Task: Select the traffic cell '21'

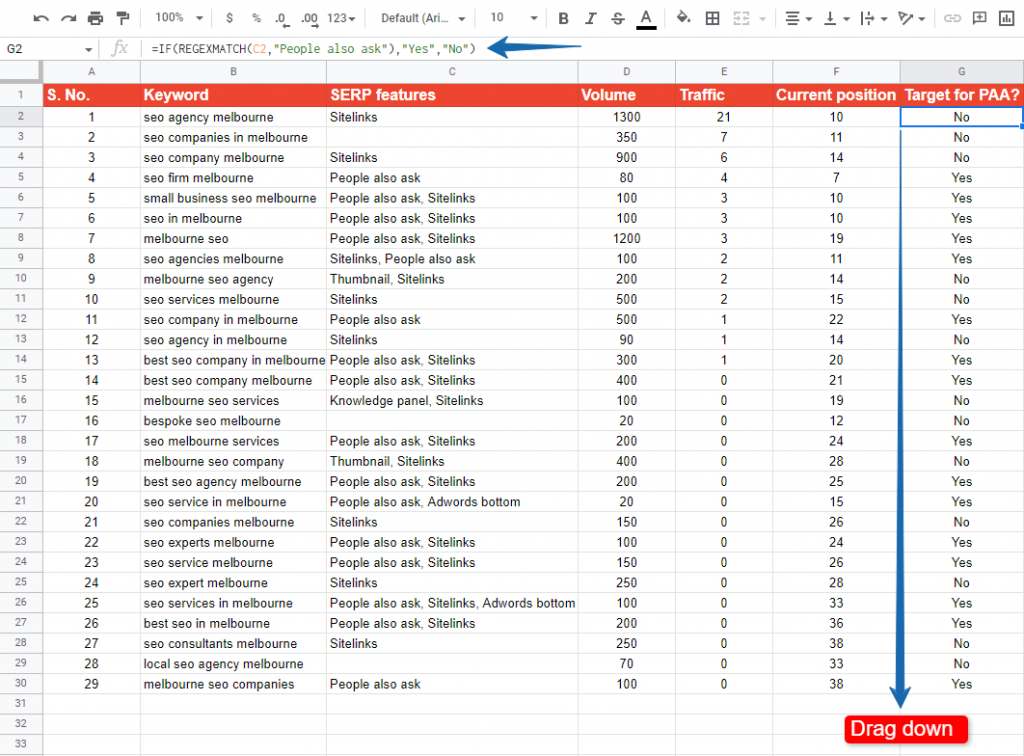Action: click(724, 117)
